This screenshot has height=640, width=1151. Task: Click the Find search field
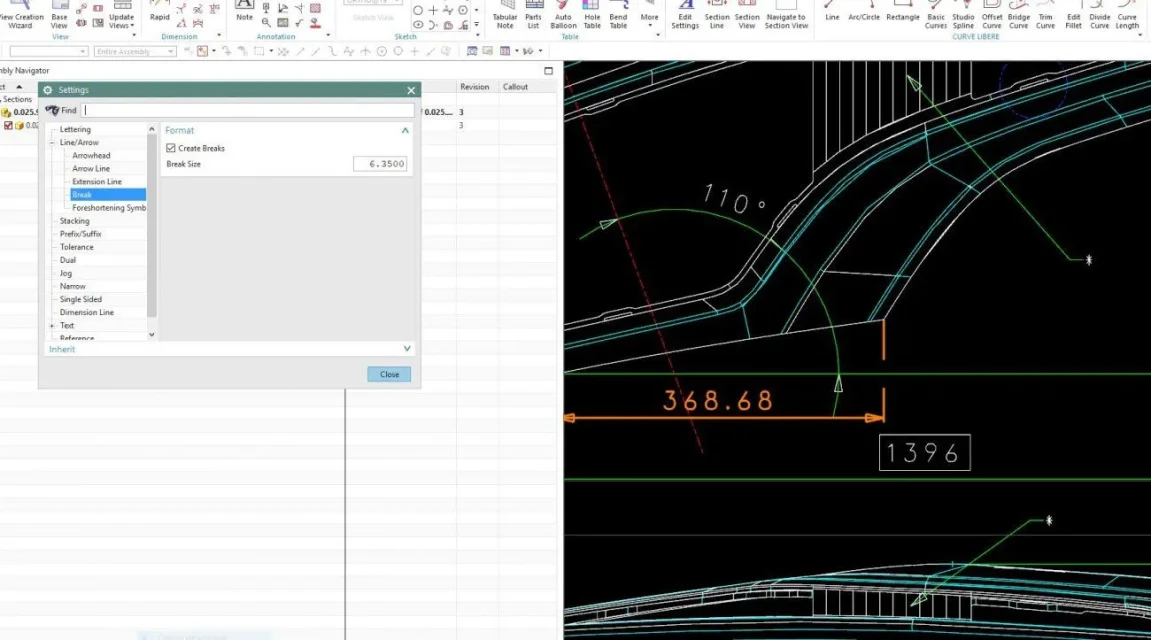[x=248, y=110]
